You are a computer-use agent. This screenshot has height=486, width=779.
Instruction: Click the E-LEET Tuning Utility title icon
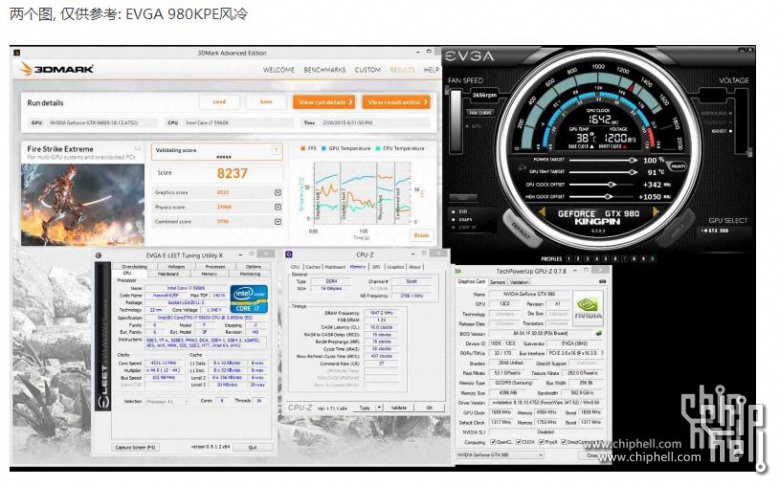(98, 255)
